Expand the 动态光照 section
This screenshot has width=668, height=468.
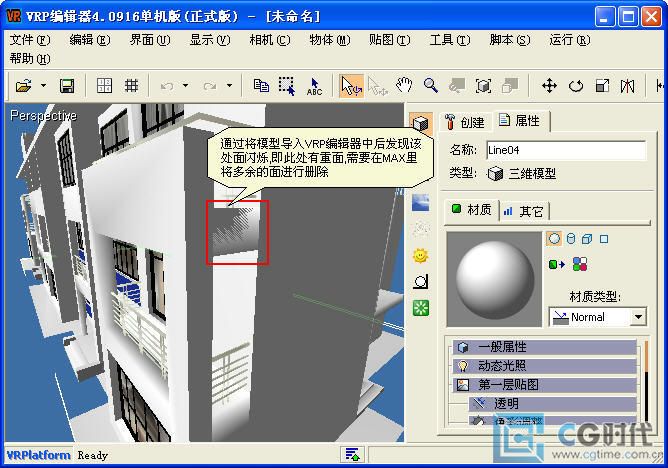point(544,366)
